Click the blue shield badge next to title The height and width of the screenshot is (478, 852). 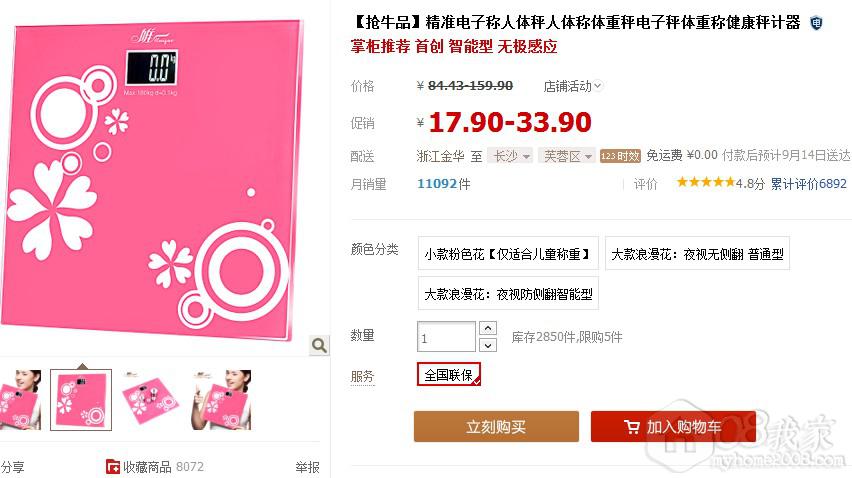pyautogui.click(x=816, y=23)
